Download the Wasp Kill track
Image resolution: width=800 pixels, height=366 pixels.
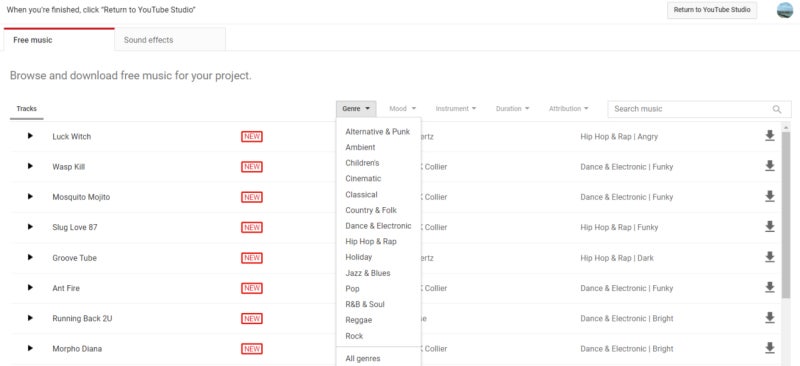(x=770, y=166)
